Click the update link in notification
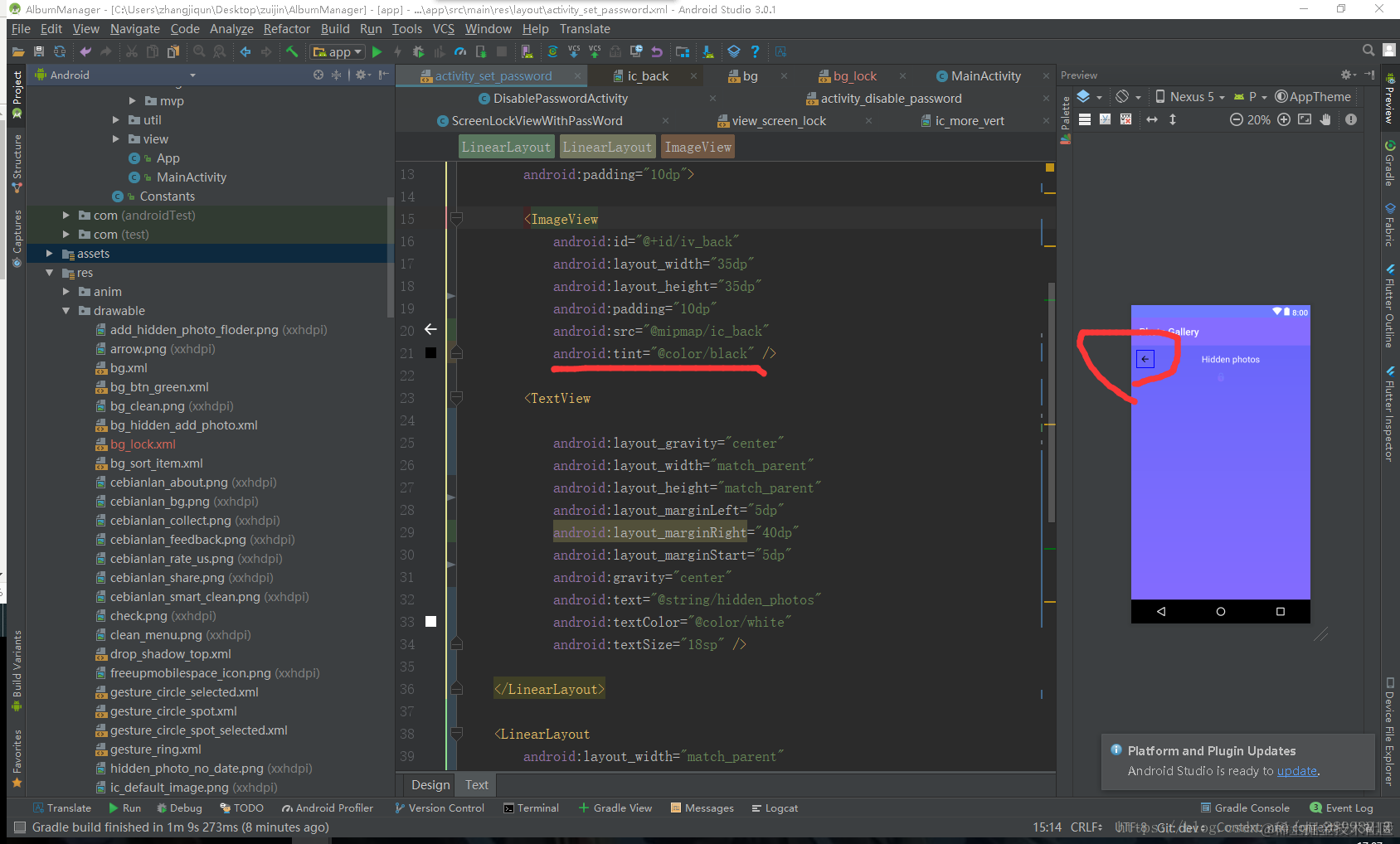The image size is (1400, 844). 1297,771
